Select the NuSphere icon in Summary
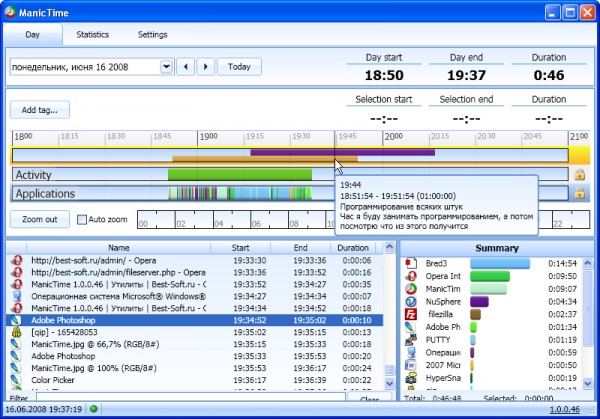This screenshot has width=600, height=419. [x=409, y=301]
